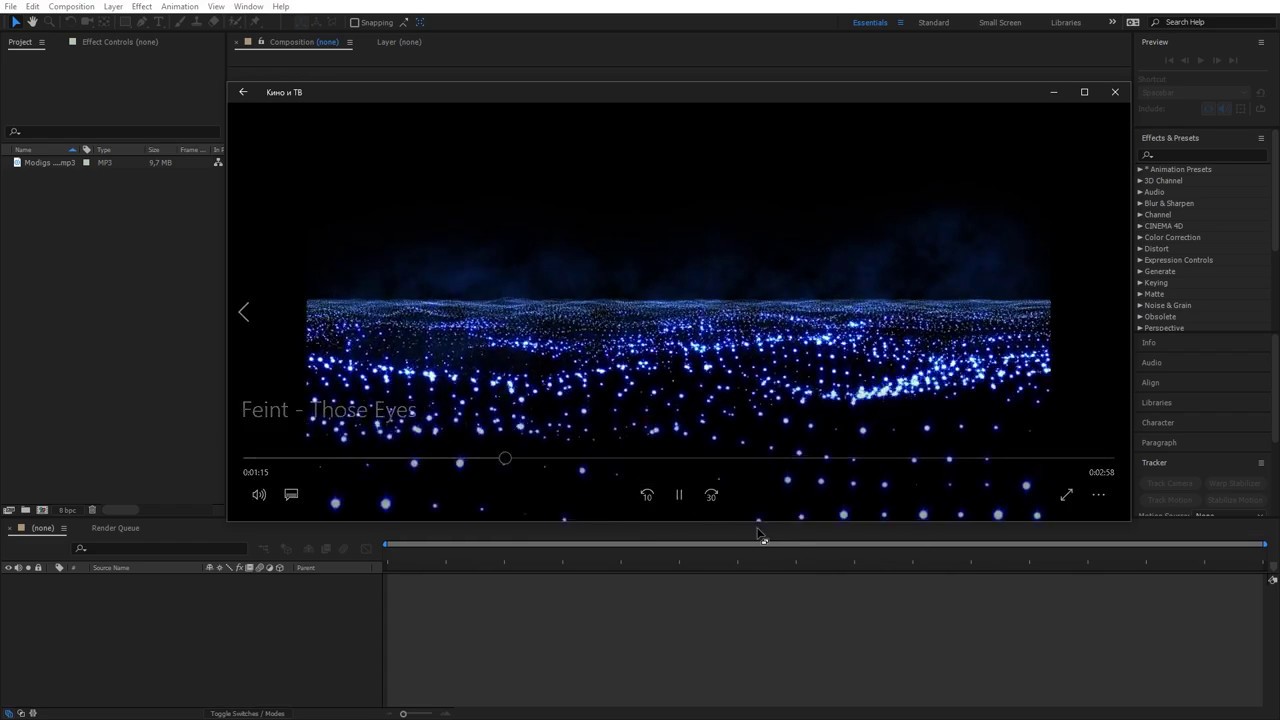The width and height of the screenshot is (1280, 720).
Task: Click Interpret Footage icon in Project panel
Action: [x=9, y=510]
